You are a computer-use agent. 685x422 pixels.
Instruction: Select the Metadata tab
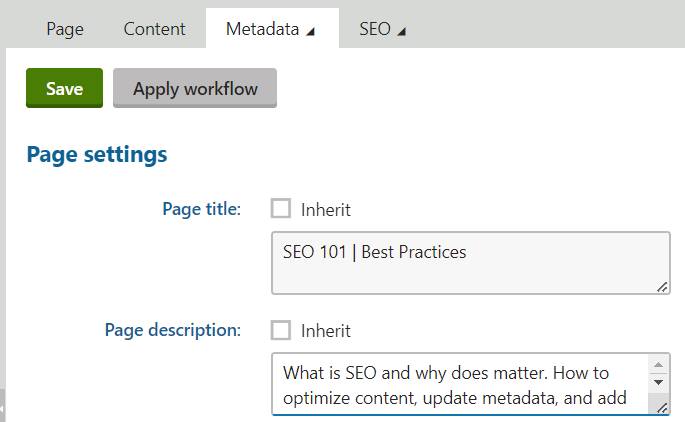(262, 29)
